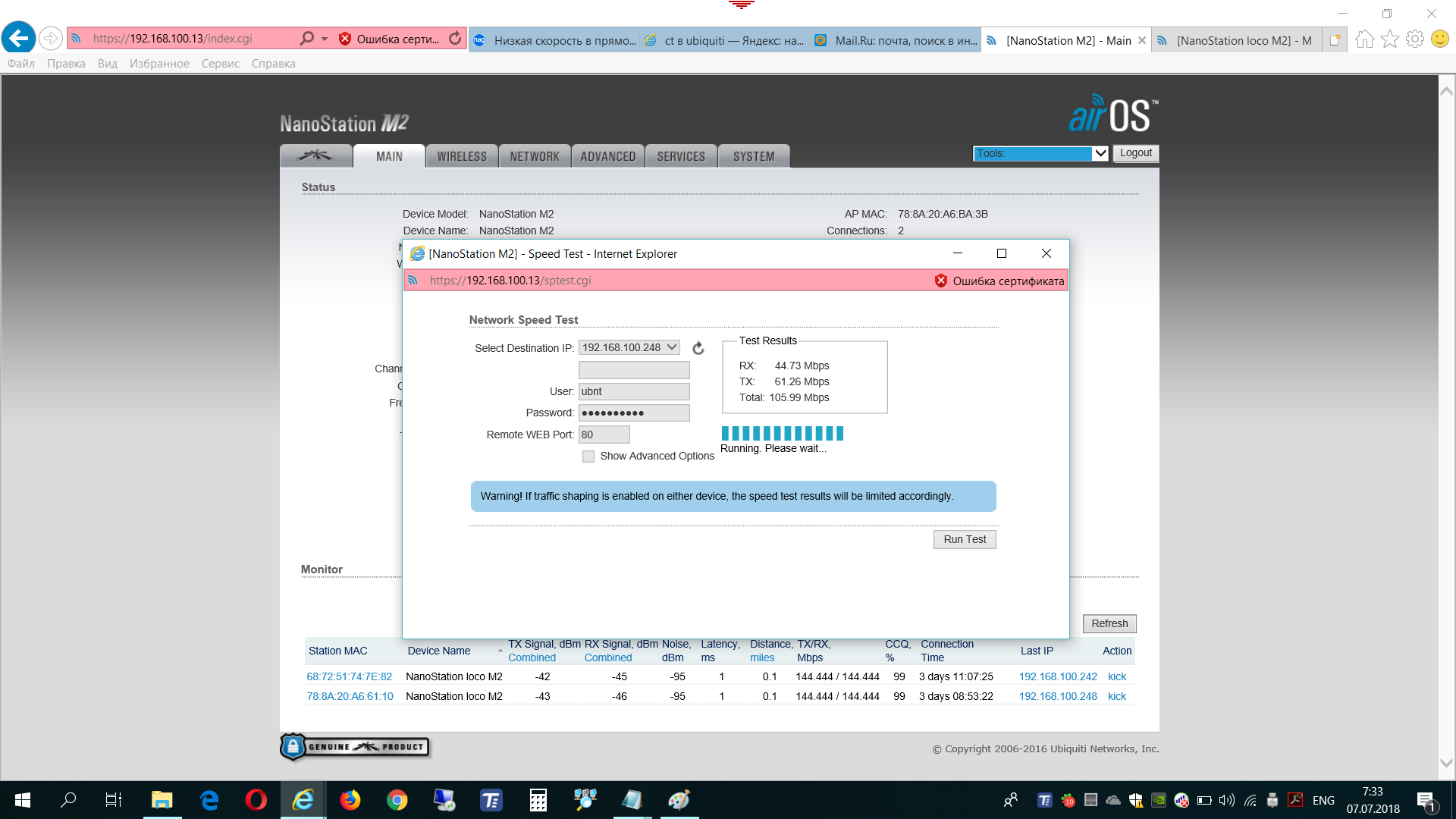Screen dimensions: 1456x819
Task: Open the Calculator taskbar icon
Action: click(x=538, y=800)
